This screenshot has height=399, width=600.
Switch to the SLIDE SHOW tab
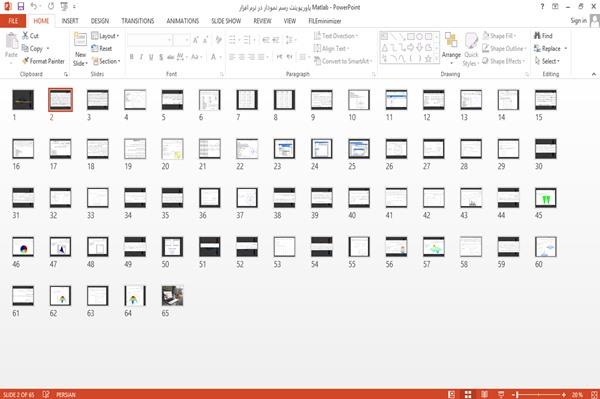click(226, 21)
